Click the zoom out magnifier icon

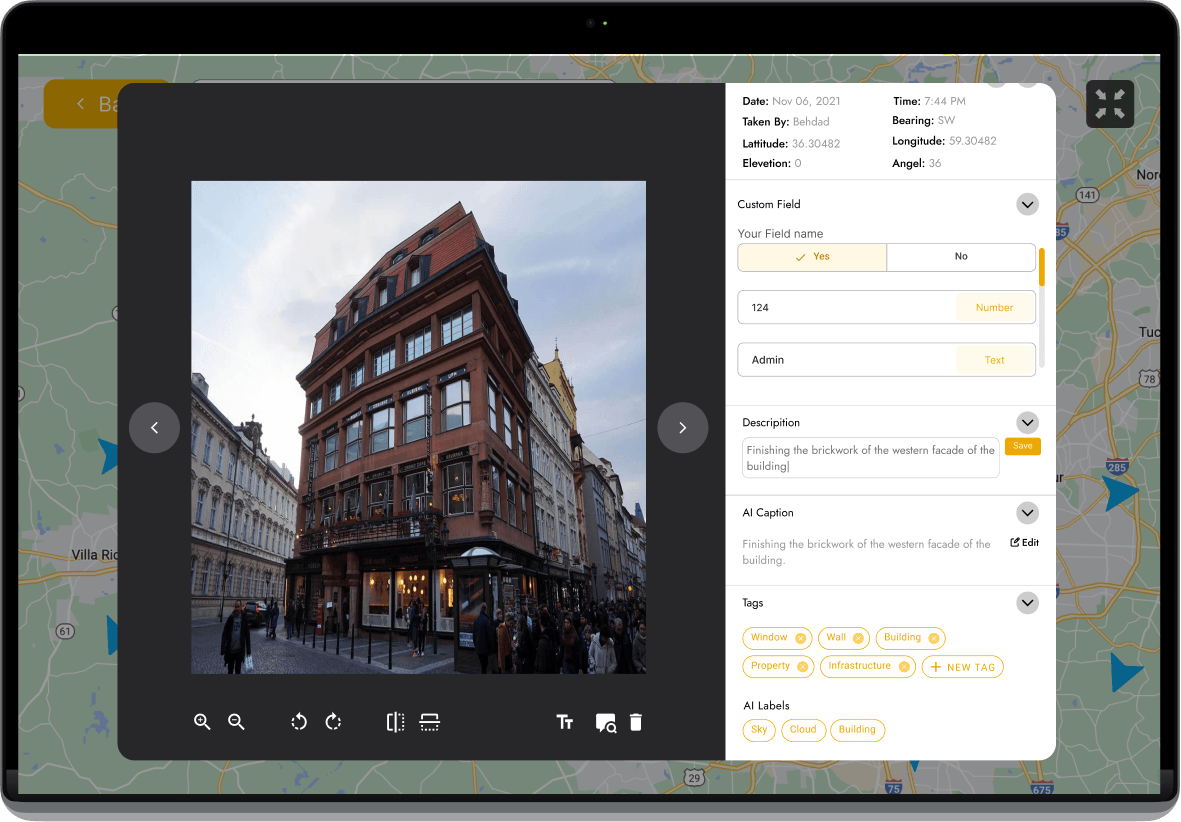tap(236, 722)
